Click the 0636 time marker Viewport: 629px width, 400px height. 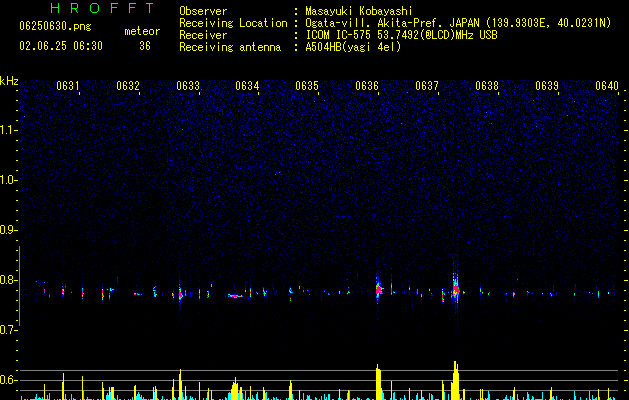pos(367,86)
